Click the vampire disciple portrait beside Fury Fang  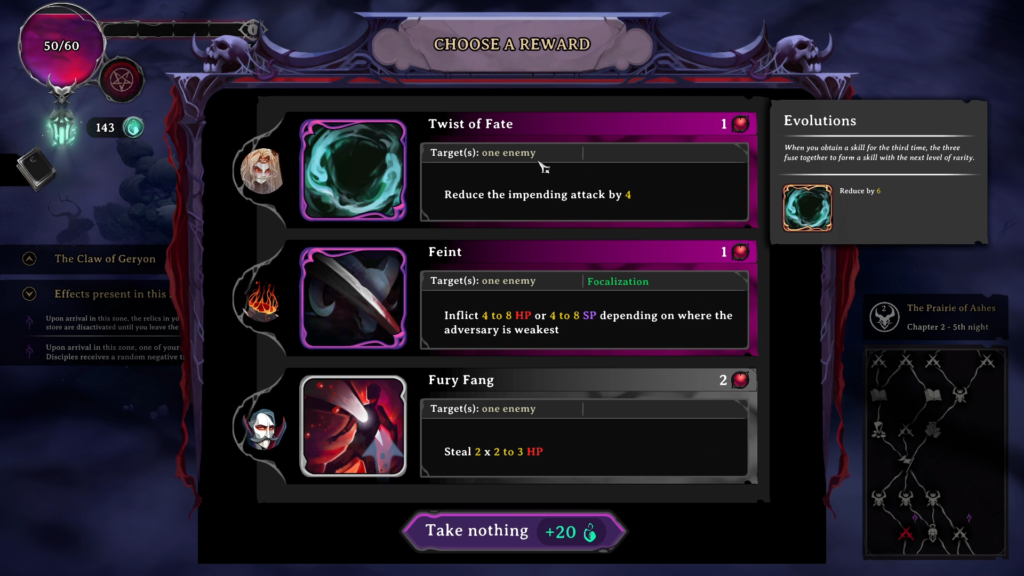pyautogui.click(x=264, y=428)
